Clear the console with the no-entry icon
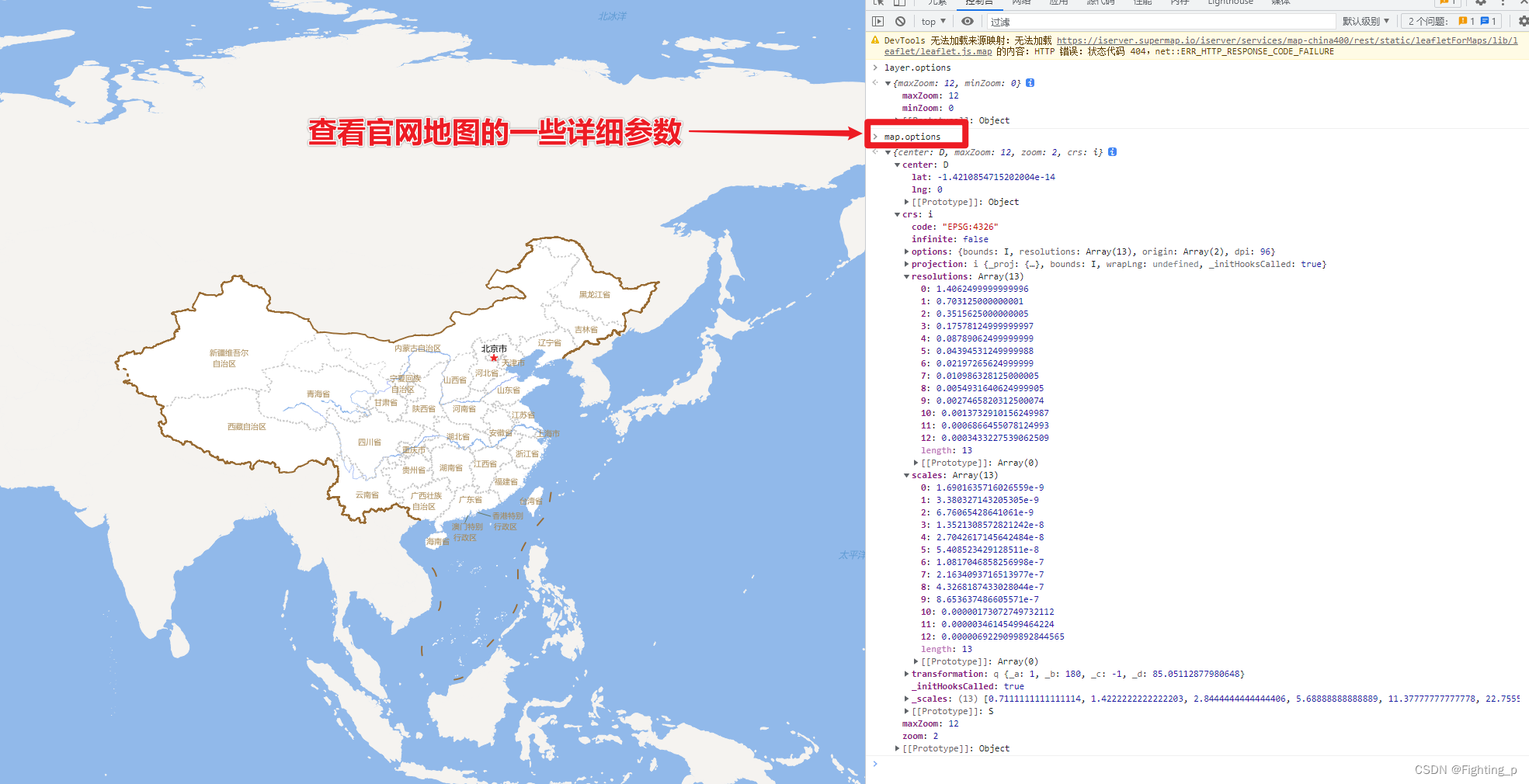The height and width of the screenshot is (784, 1529). [900, 21]
